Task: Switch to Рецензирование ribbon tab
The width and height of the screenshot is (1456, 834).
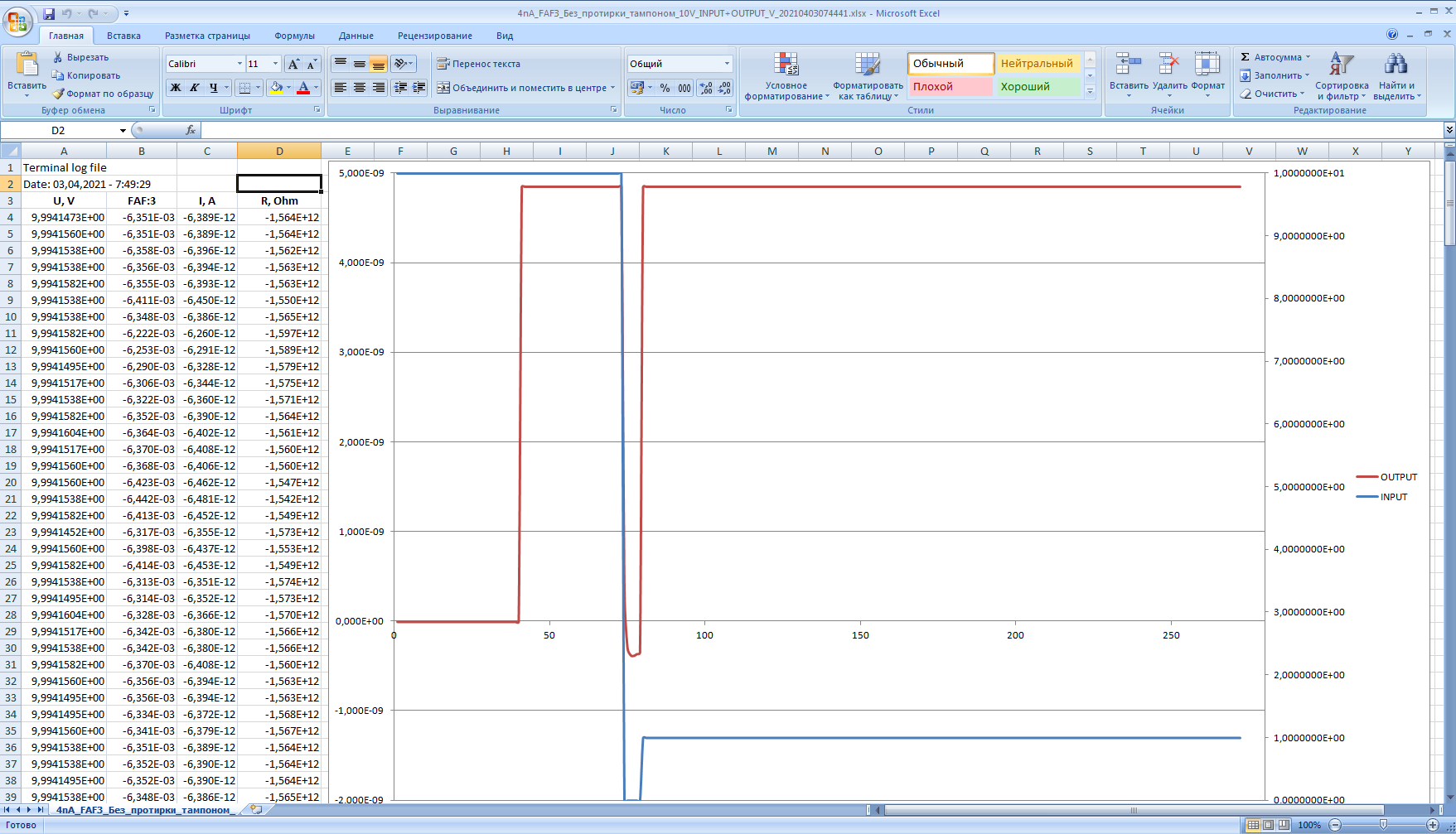Action: click(434, 36)
